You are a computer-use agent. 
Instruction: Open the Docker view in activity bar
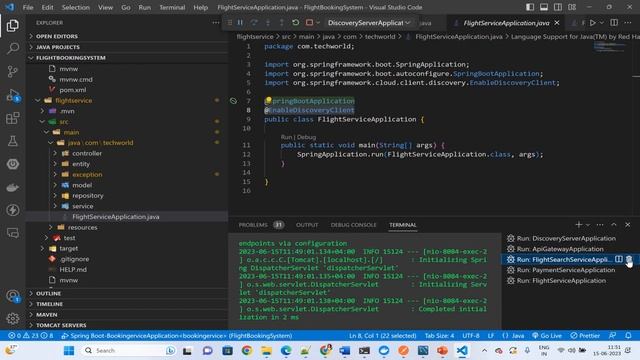click(13, 187)
